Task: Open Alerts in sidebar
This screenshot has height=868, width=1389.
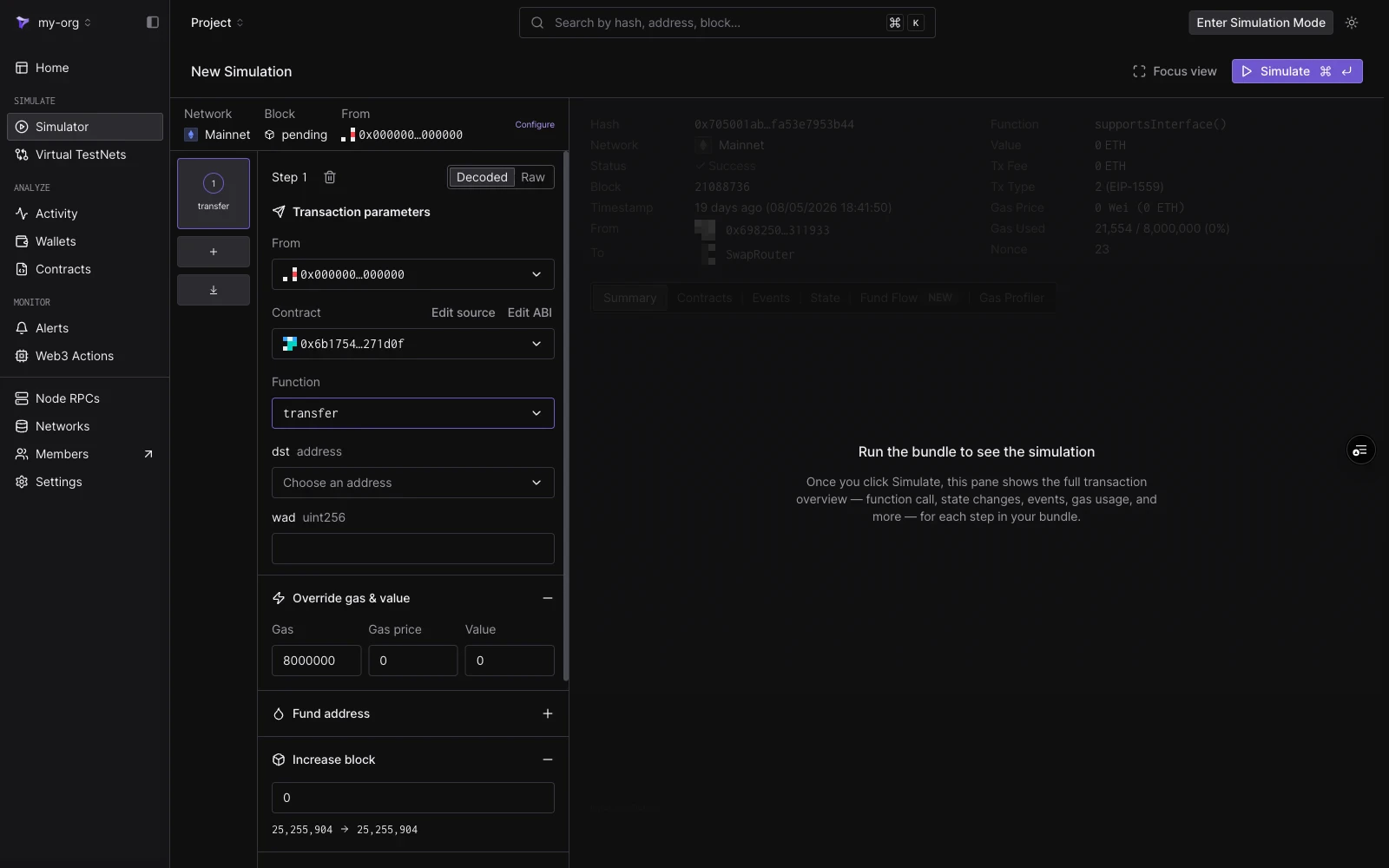Action: [84, 328]
